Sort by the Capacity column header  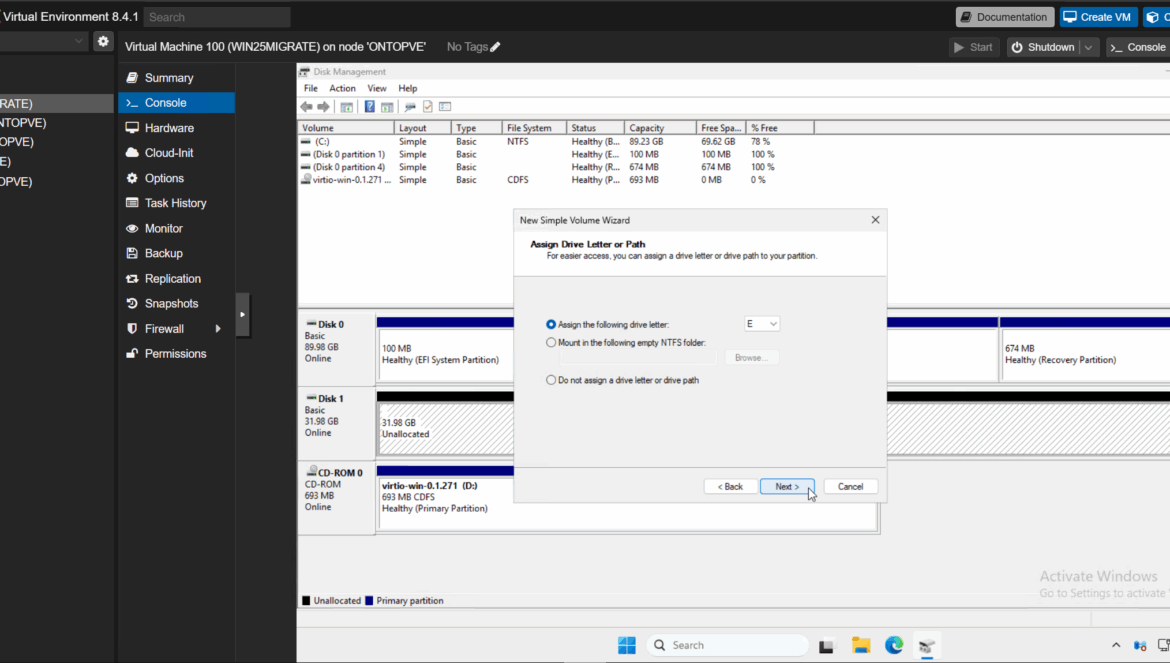point(660,128)
